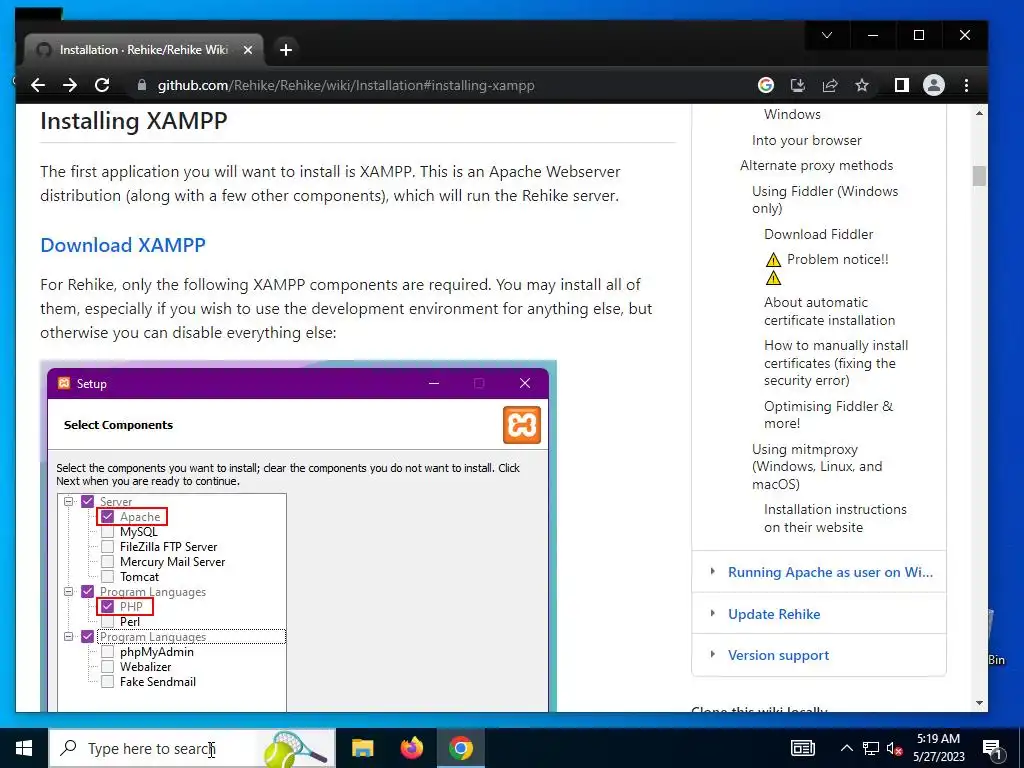This screenshot has width=1024, height=768.
Task: Launch Firefox from taskbar
Action: (x=411, y=748)
